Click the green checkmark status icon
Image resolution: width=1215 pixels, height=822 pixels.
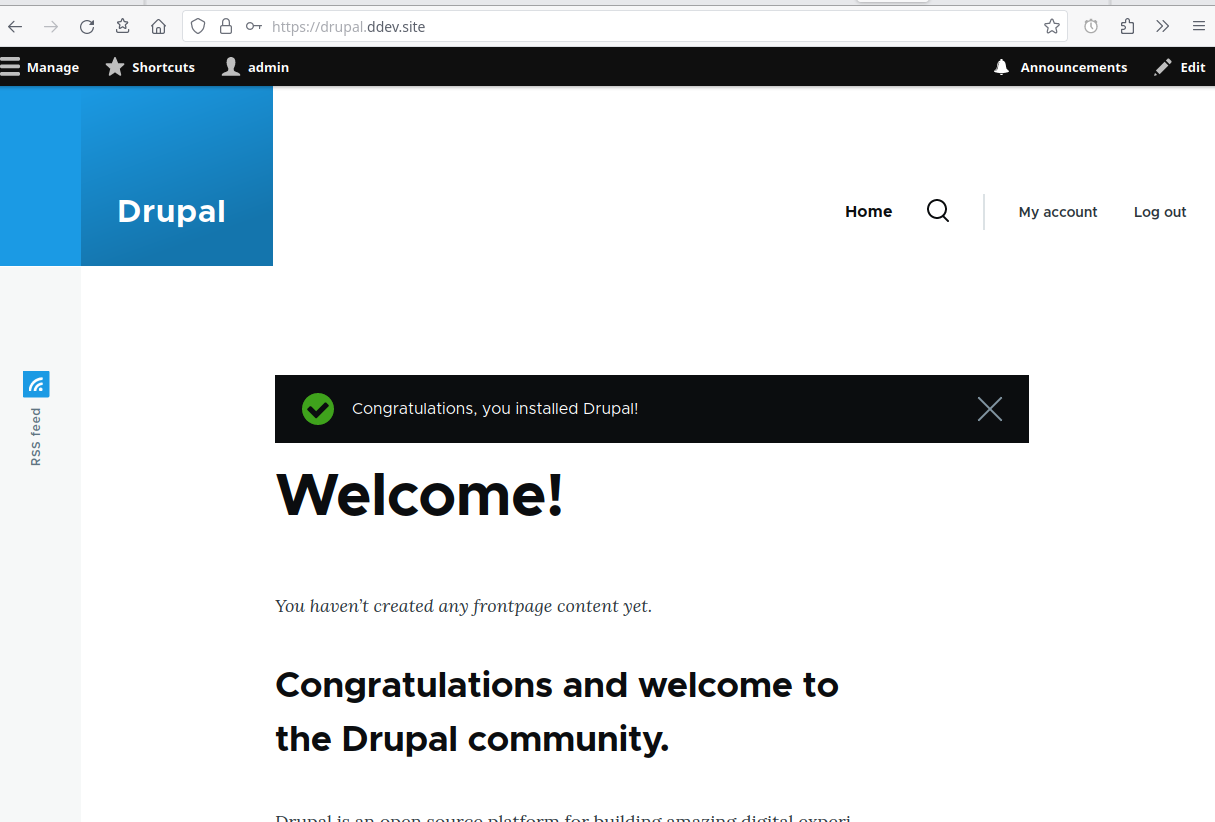(x=318, y=409)
